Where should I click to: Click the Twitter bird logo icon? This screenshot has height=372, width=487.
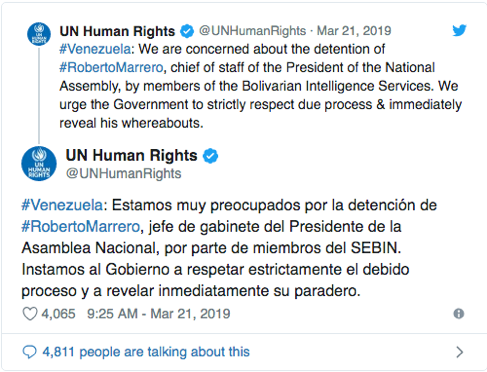(x=459, y=30)
